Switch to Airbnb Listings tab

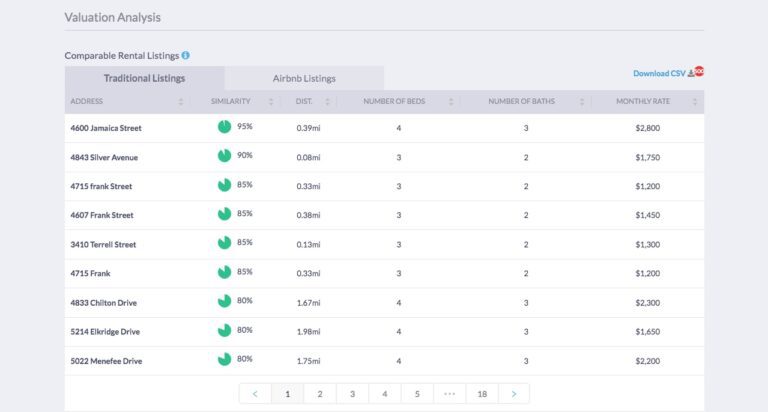pos(304,78)
